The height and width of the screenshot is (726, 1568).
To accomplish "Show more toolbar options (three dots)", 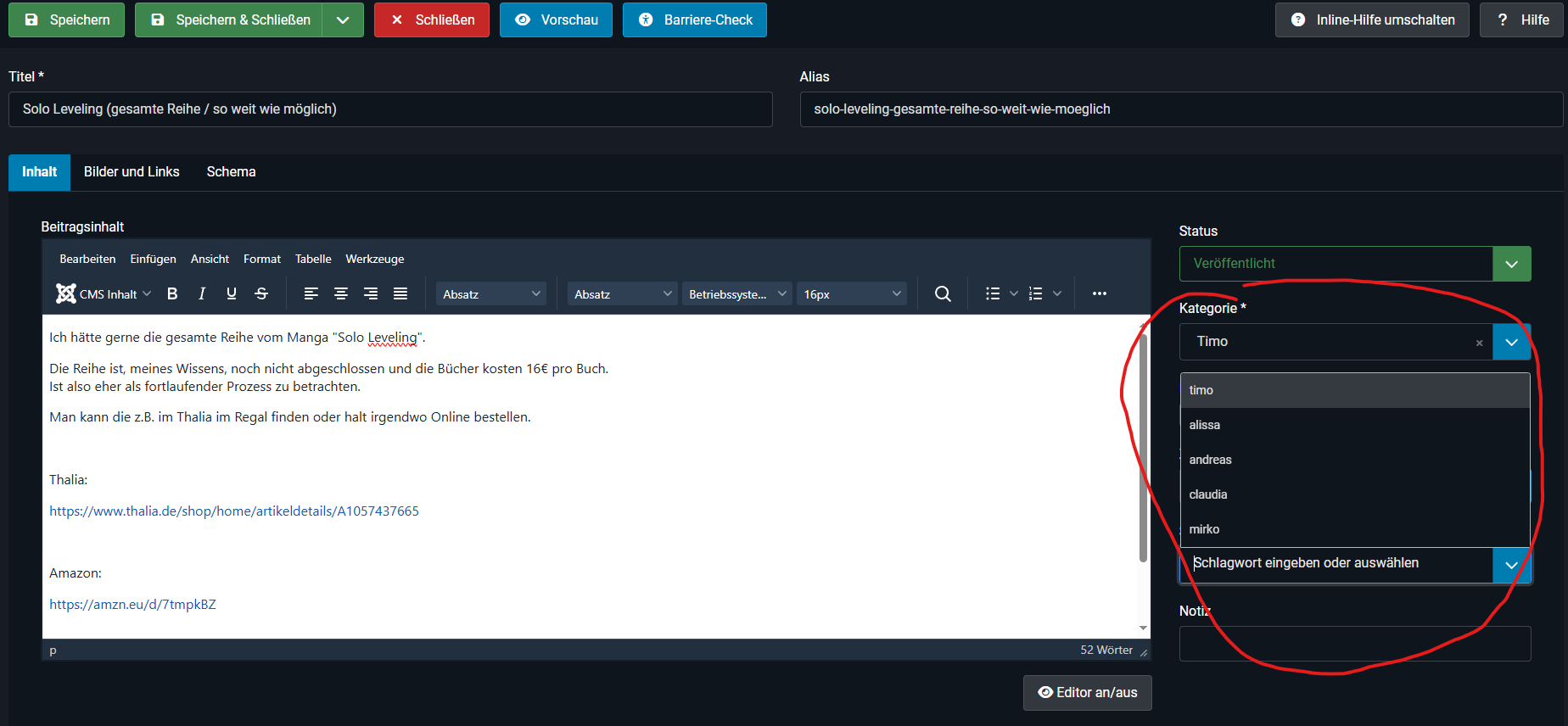I will coord(1100,293).
